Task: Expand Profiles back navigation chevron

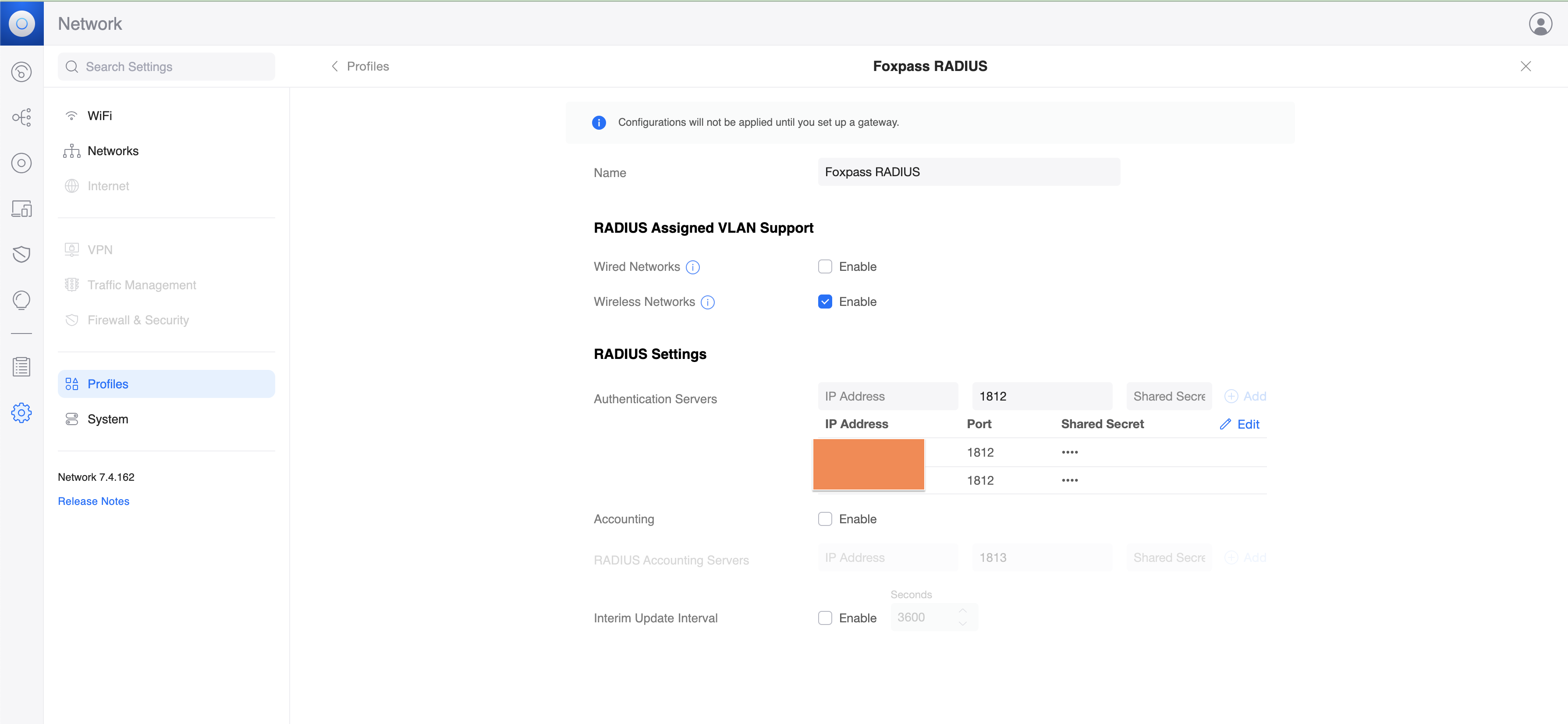Action: pyautogui.click(x=334, y=66)
